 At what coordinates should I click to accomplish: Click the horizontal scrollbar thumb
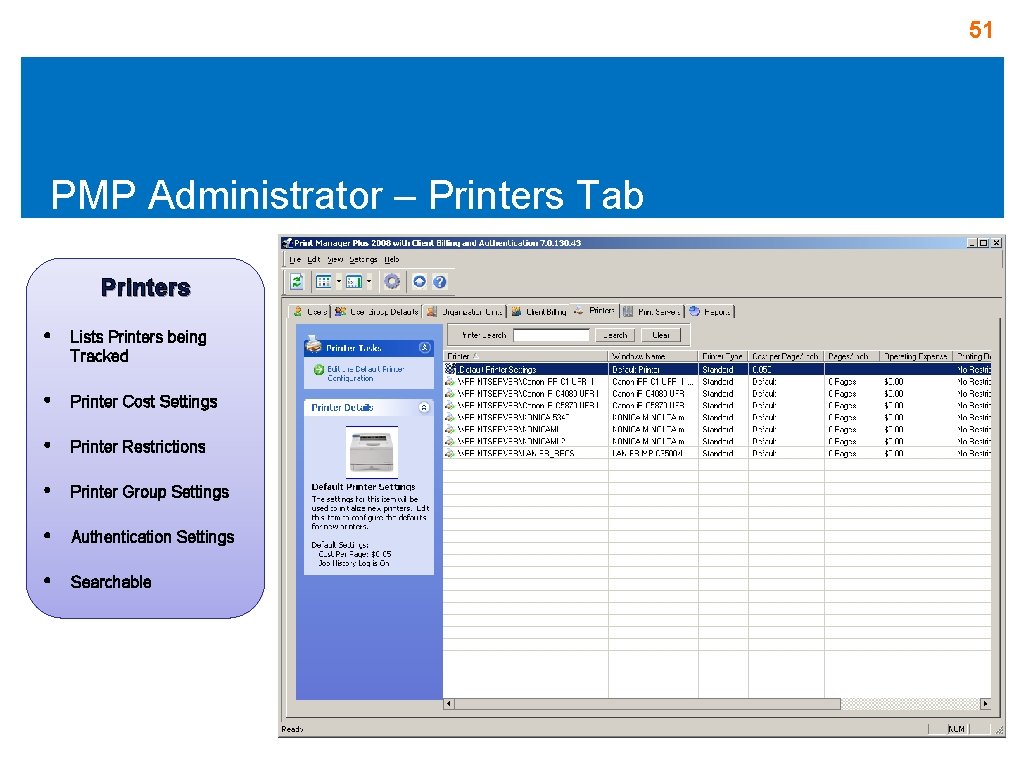click(x=647, y=704)
